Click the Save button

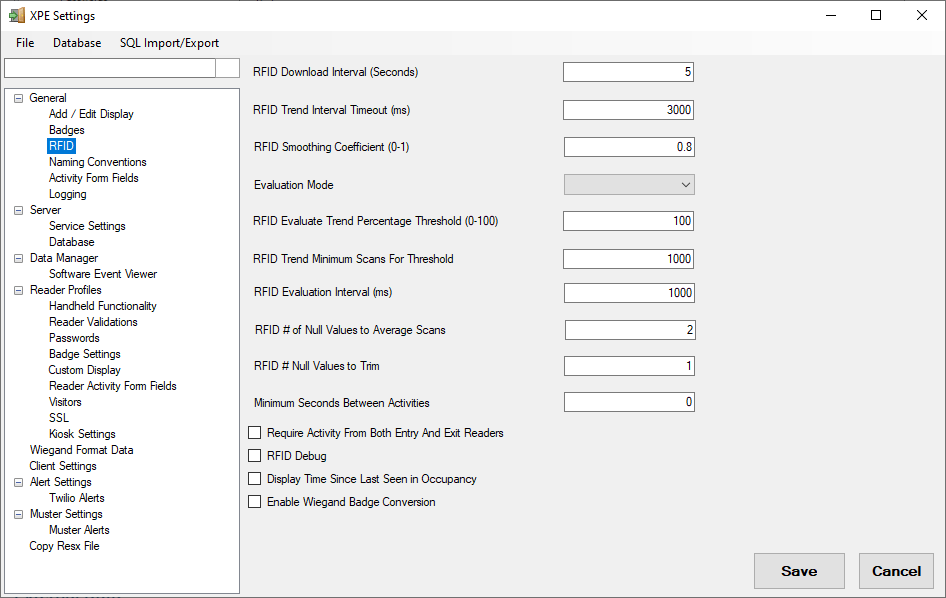tap(799, 571)
